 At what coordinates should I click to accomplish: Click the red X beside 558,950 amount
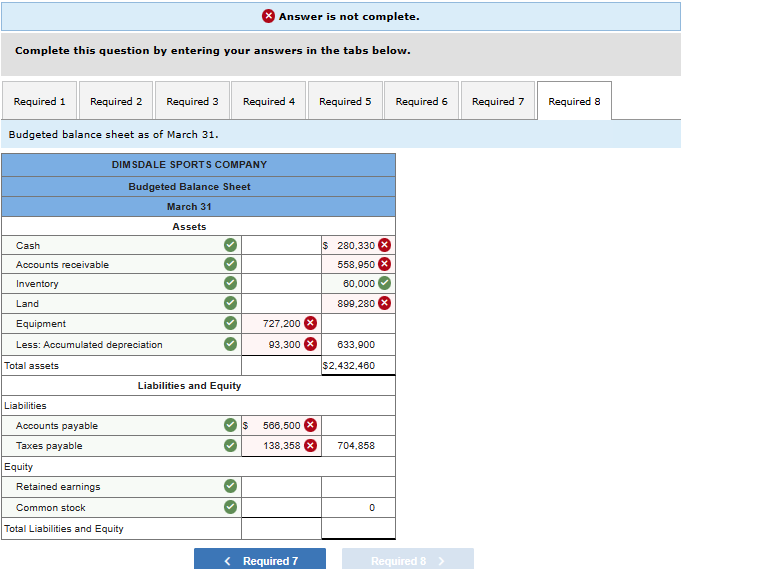coord(385,264)
